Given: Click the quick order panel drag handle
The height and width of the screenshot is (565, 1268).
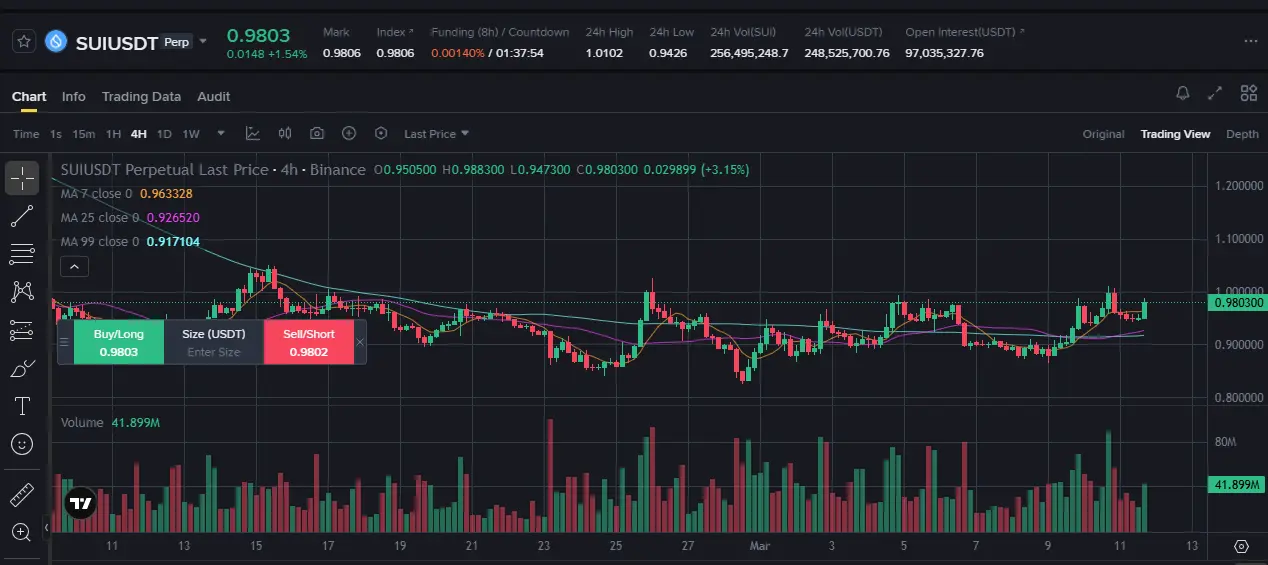Looking at the screenshot, I should (65, 342).
